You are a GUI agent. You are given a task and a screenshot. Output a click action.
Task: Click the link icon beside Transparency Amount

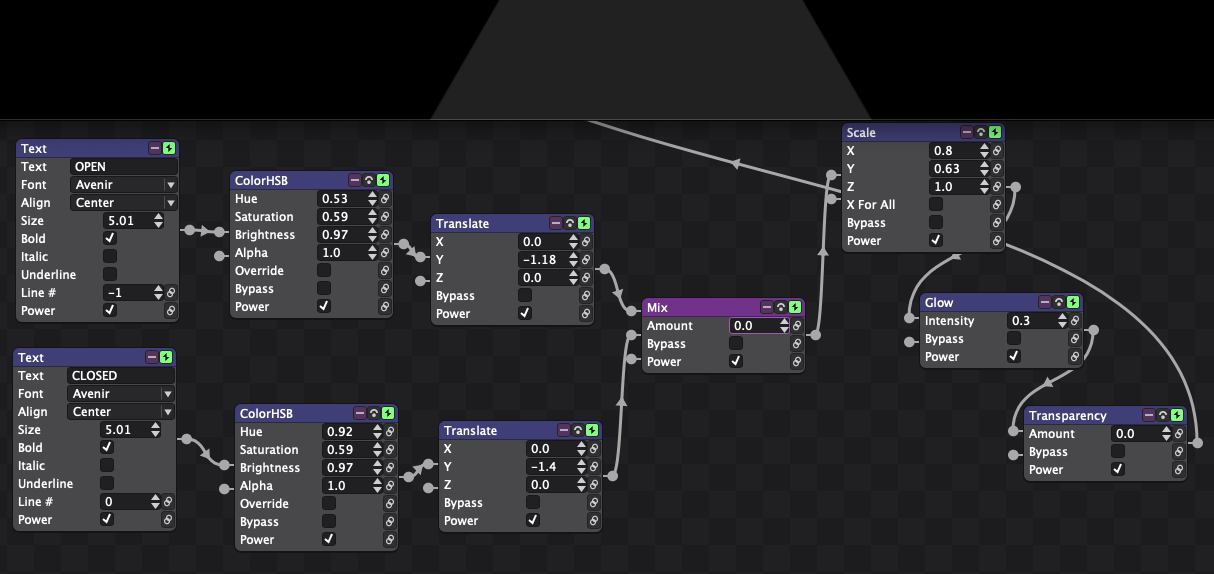pos(1179,434)
